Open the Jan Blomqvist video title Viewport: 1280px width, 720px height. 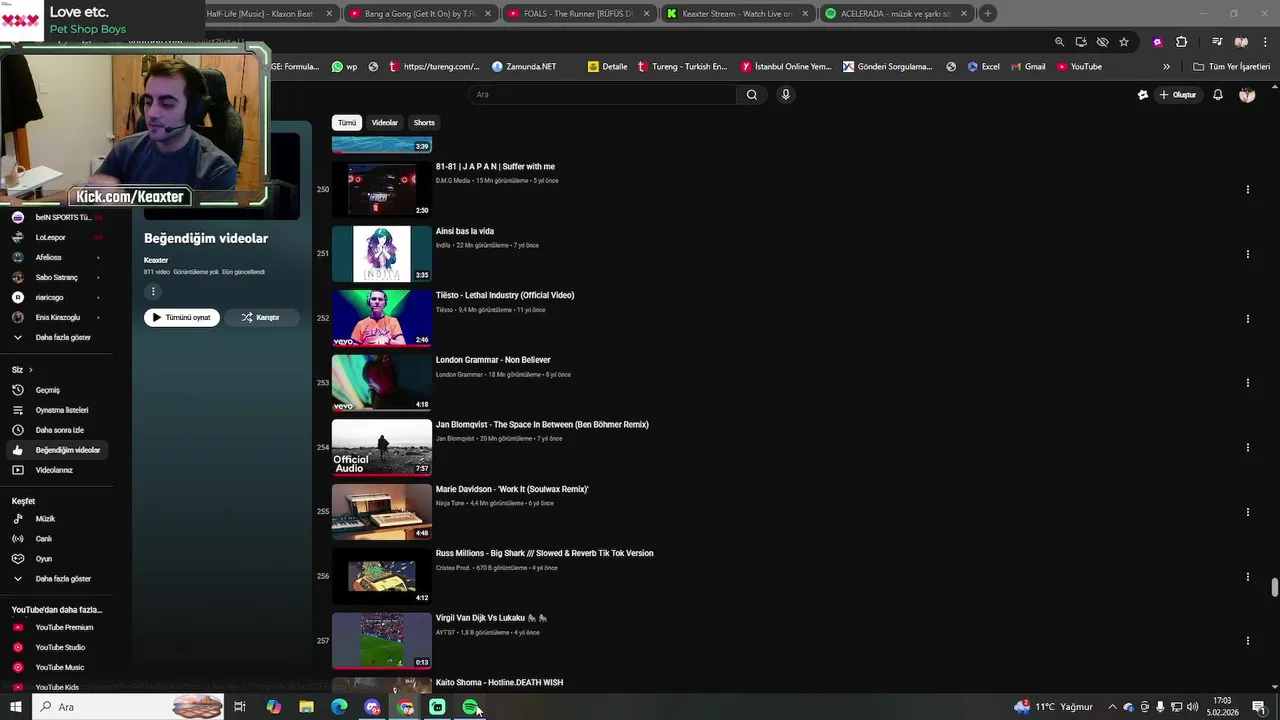(542, 425)
